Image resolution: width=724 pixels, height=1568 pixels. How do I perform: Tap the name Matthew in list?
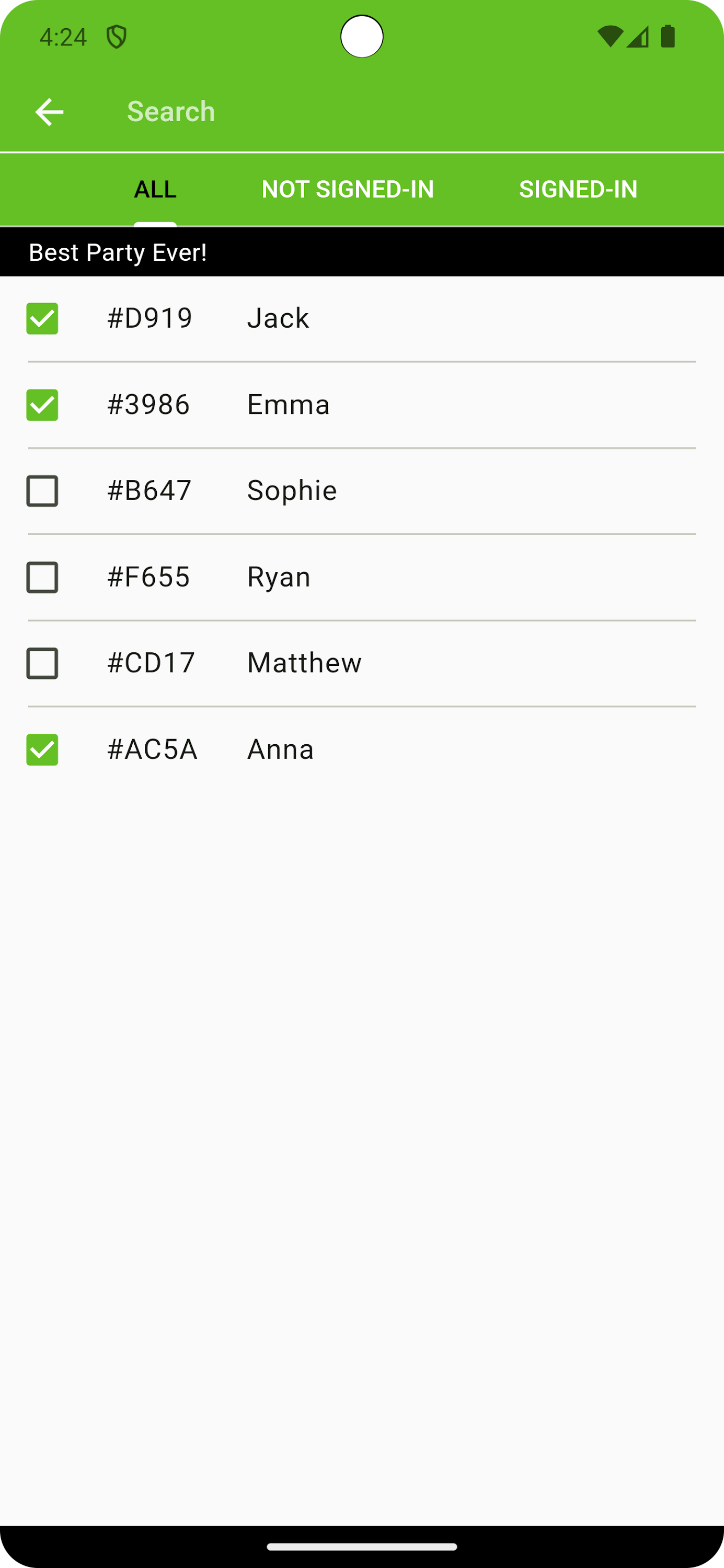(x=304, y=663)
